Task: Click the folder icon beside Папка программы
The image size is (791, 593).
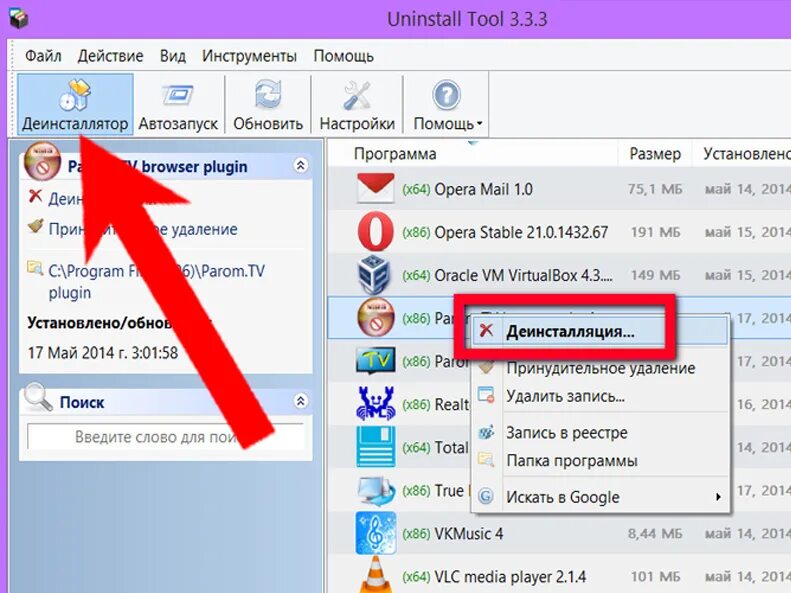Action: 486,460
